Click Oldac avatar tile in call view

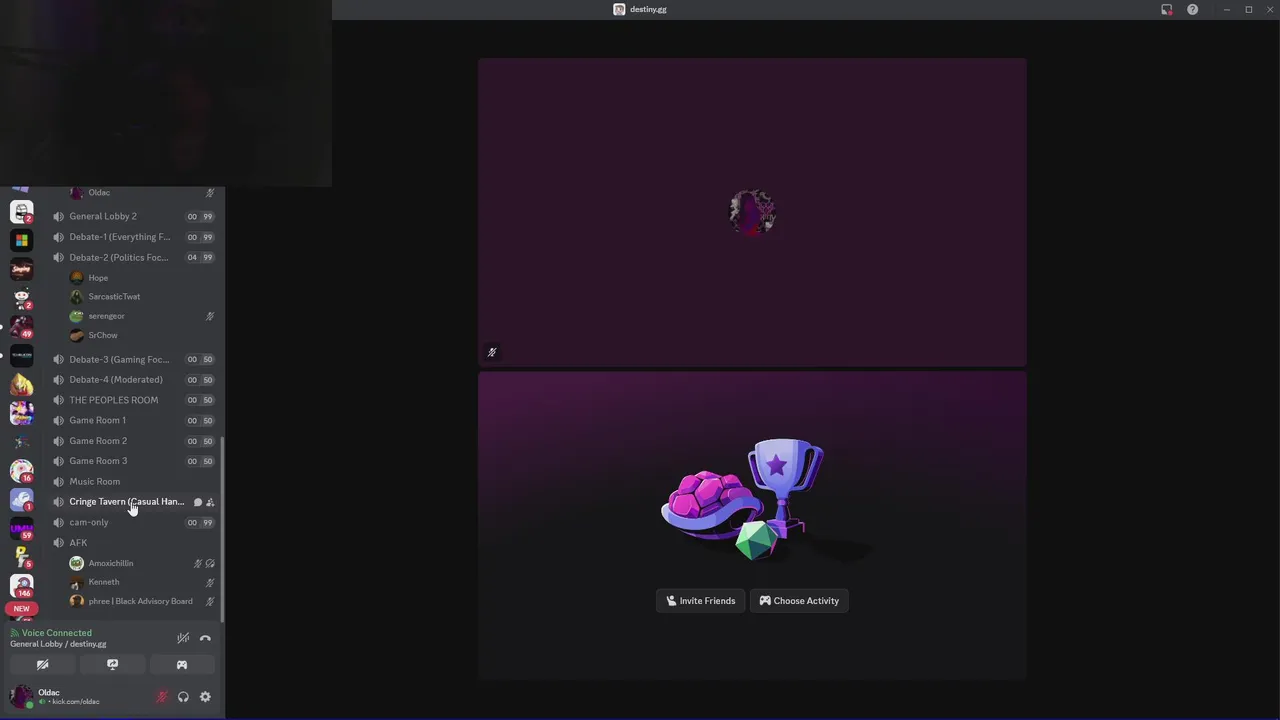(x=752, y=212)
